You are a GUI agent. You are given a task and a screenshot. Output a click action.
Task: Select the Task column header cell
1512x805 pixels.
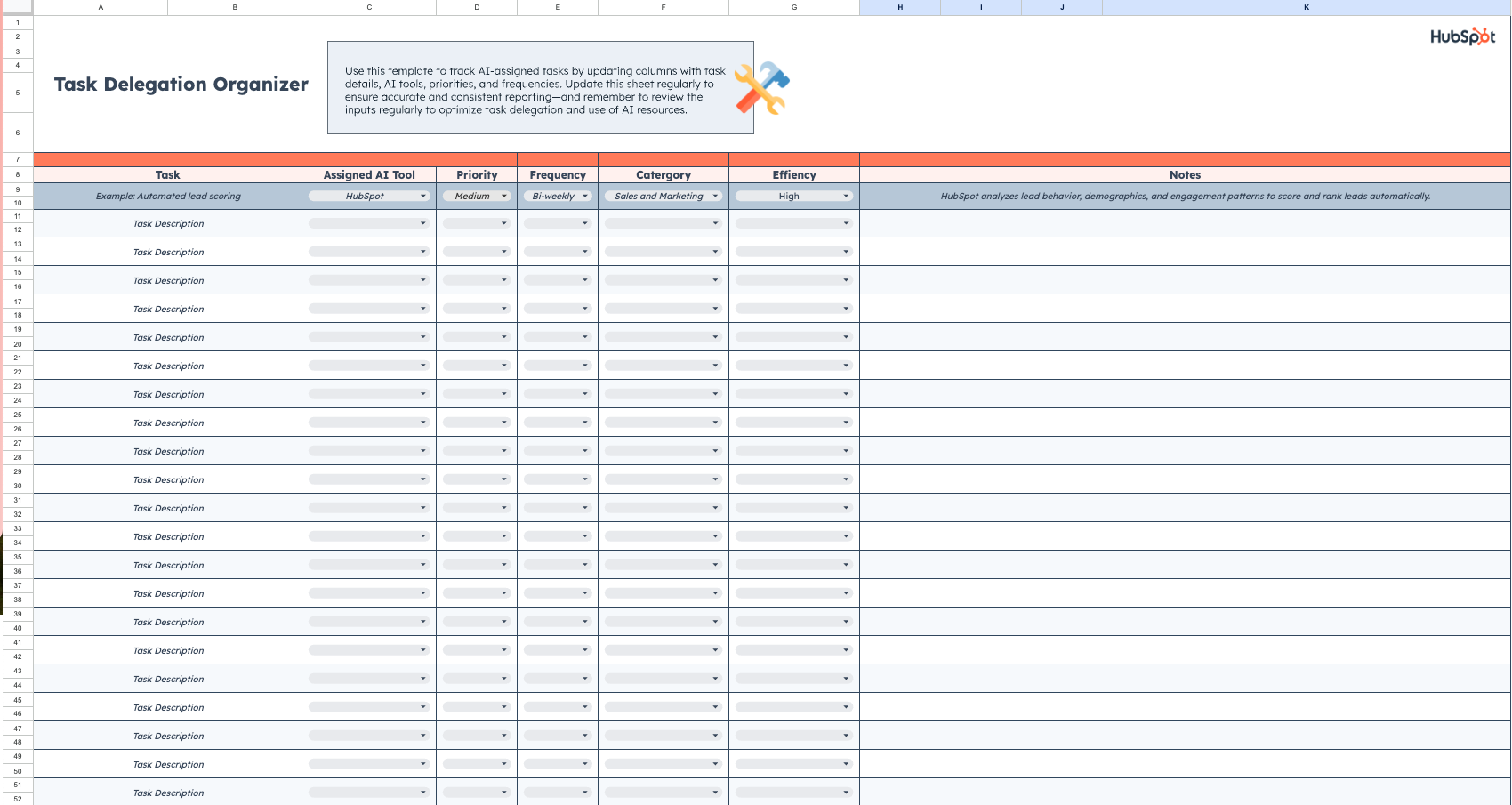(x=167, y=174)
